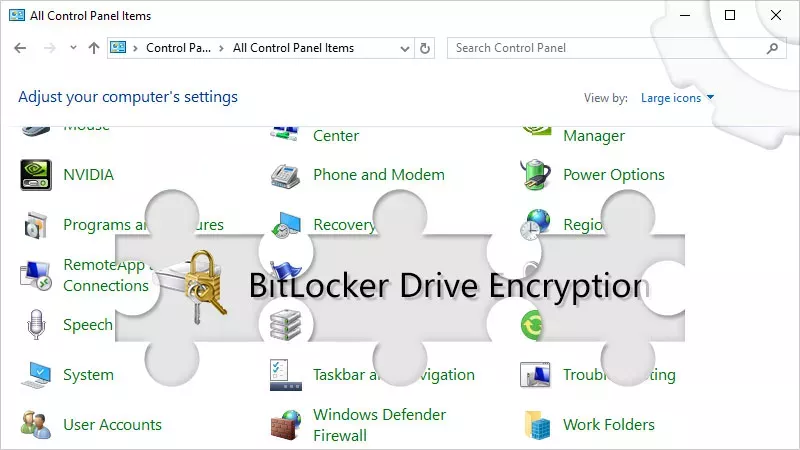Image resolution: width=800 pixels, height=450 pixels.
Task: Click the Programs and Features icon
Action: coord(36,225)
